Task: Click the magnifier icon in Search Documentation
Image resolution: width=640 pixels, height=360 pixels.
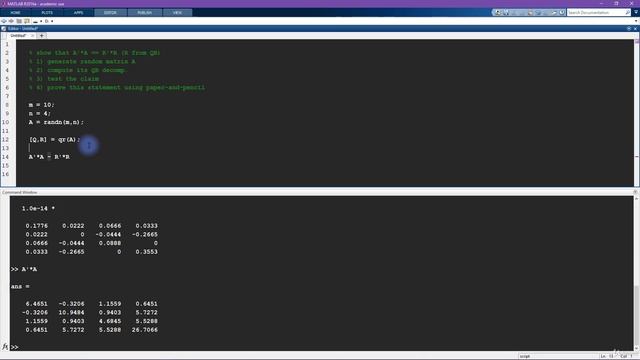Action: 627,13
